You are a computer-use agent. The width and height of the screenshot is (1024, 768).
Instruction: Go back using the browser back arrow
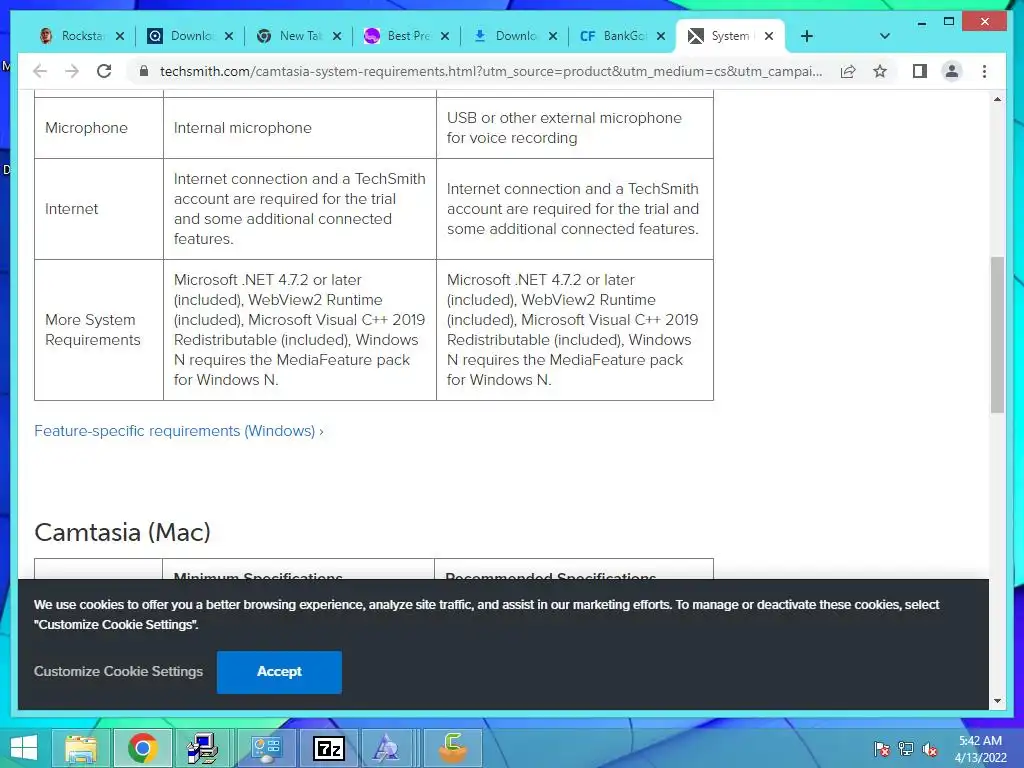[x=40, y=71]
